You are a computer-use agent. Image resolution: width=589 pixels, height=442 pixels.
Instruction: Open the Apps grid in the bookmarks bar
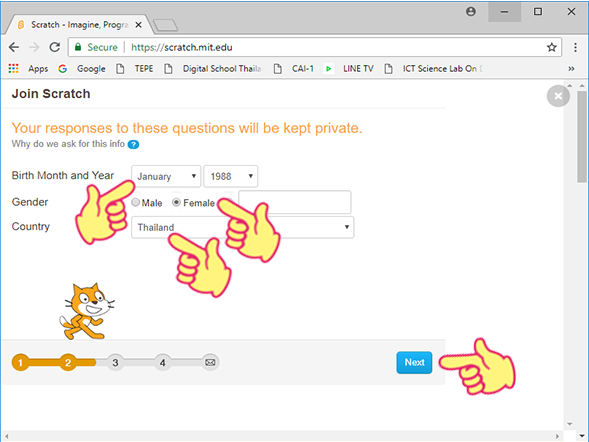(14, 68)
